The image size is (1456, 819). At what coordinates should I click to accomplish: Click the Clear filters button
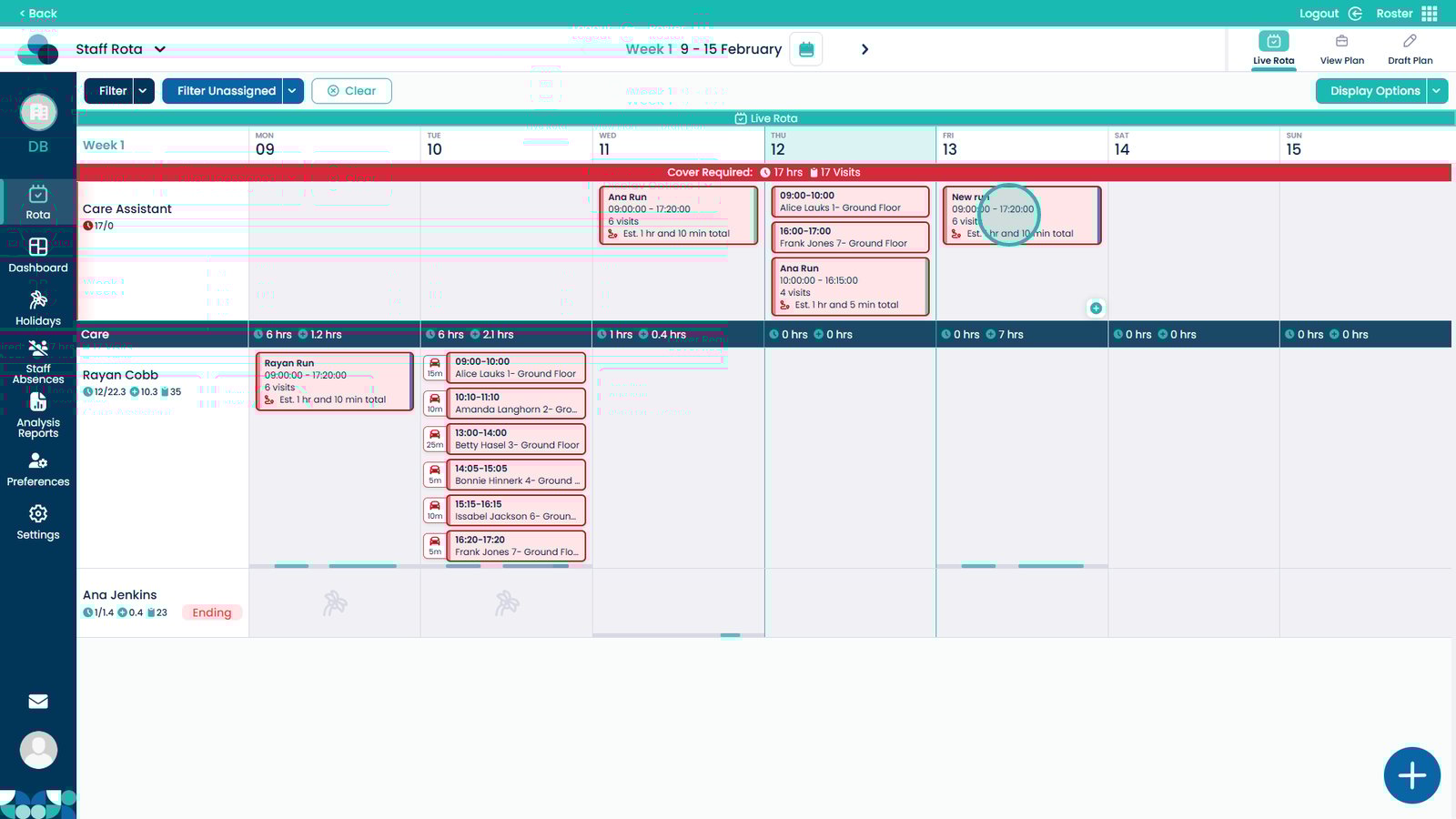pos(351,91)
